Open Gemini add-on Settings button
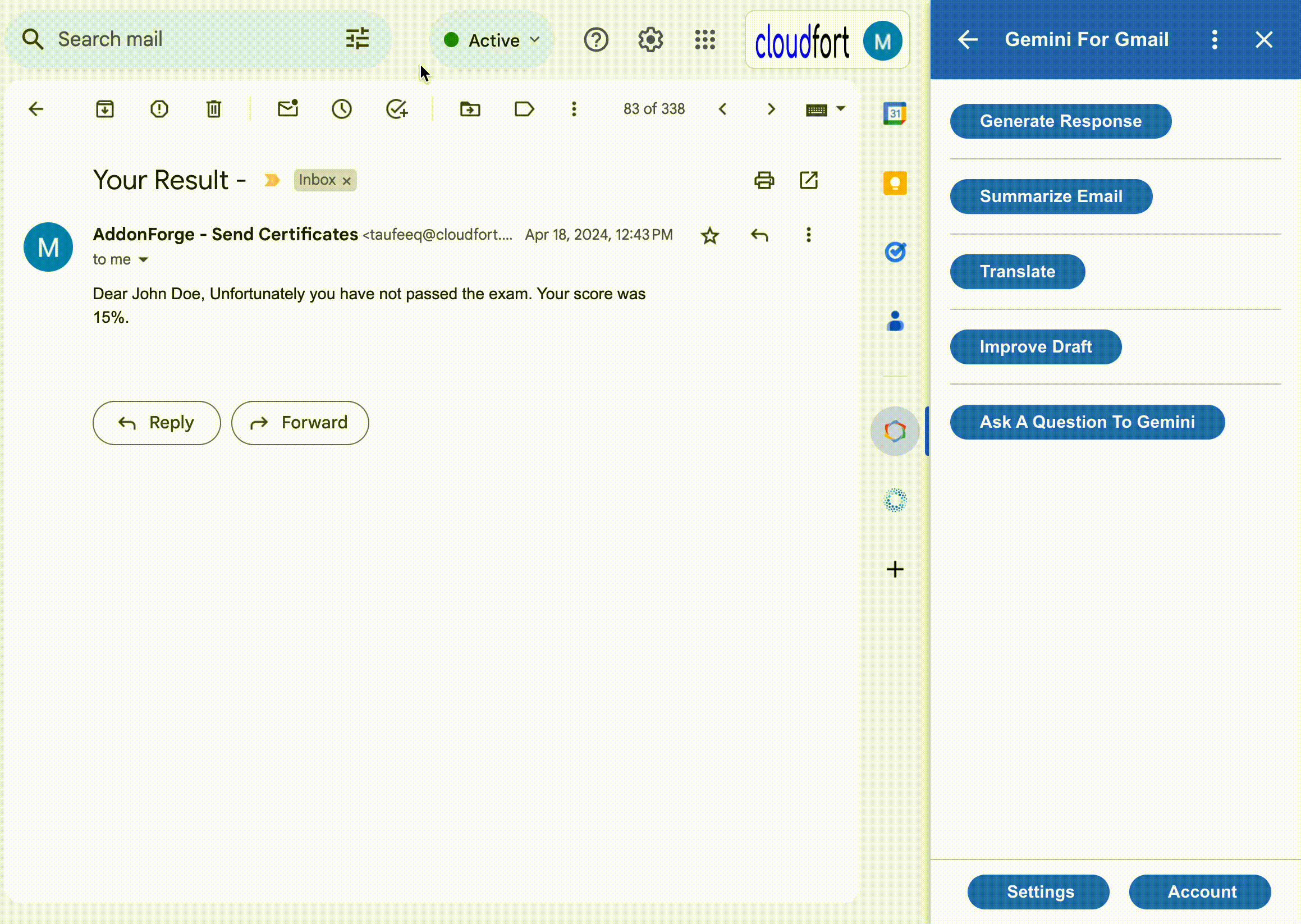This screenshot has height=924, width=1301. coord(1038,891)
